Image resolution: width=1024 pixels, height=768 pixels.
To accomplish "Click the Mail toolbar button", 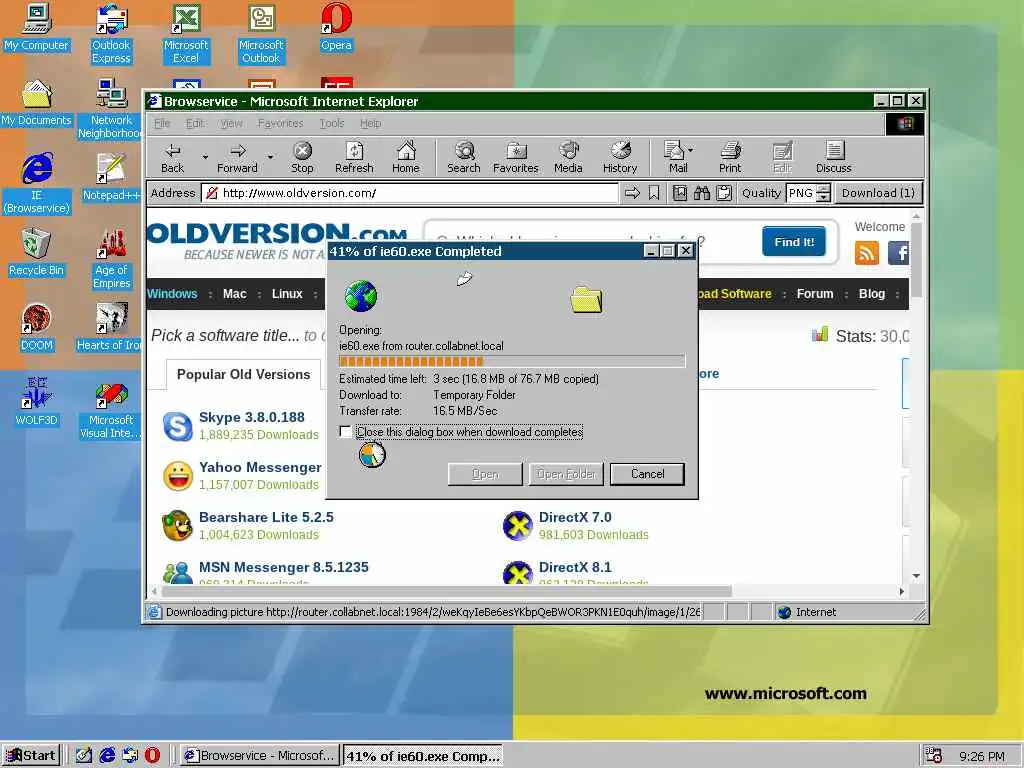I will click(x=675, y=157).
